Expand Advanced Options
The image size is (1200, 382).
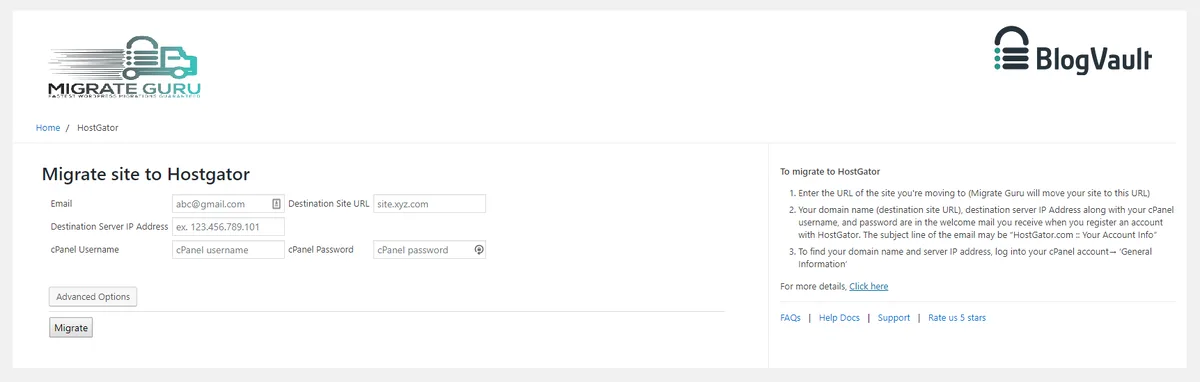(x=93, y=297)
